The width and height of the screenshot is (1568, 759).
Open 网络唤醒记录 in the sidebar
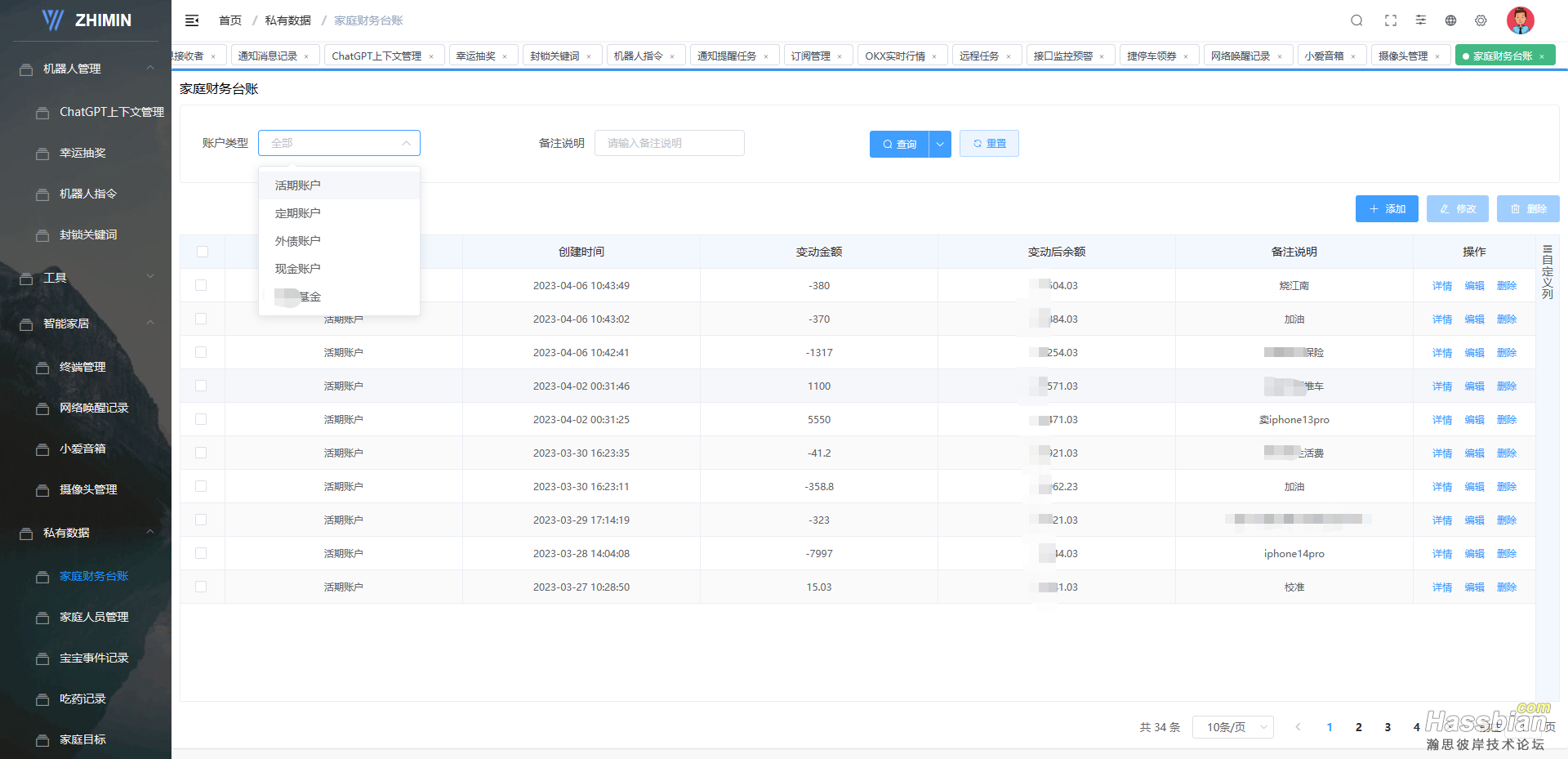click(x=94, y=409)
